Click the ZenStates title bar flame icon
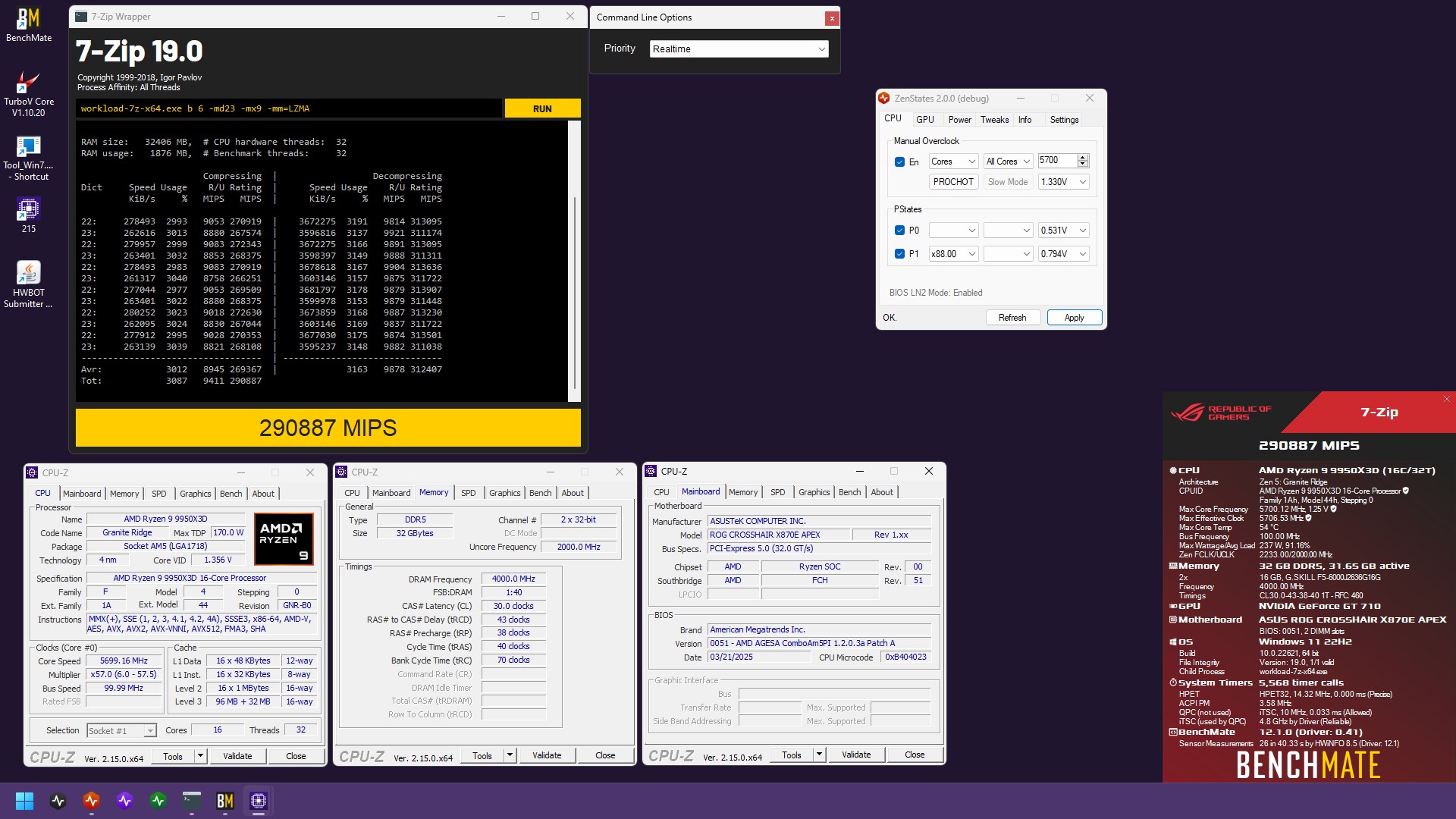Screen dimensions: 1456x819 tap(883, 99)
